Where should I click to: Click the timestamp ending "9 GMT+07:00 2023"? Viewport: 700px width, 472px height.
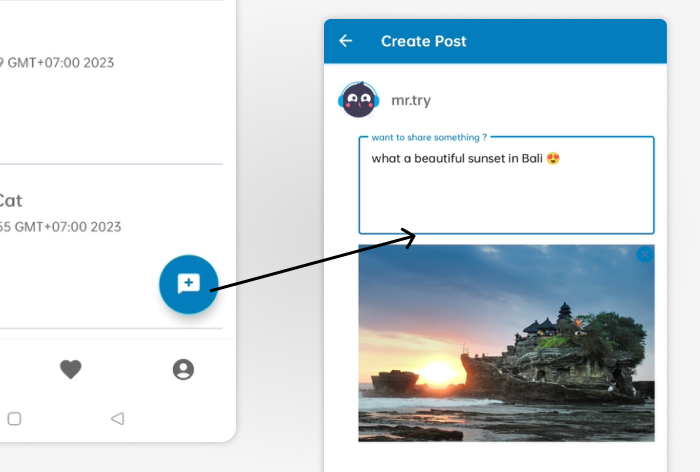point(57,63)
